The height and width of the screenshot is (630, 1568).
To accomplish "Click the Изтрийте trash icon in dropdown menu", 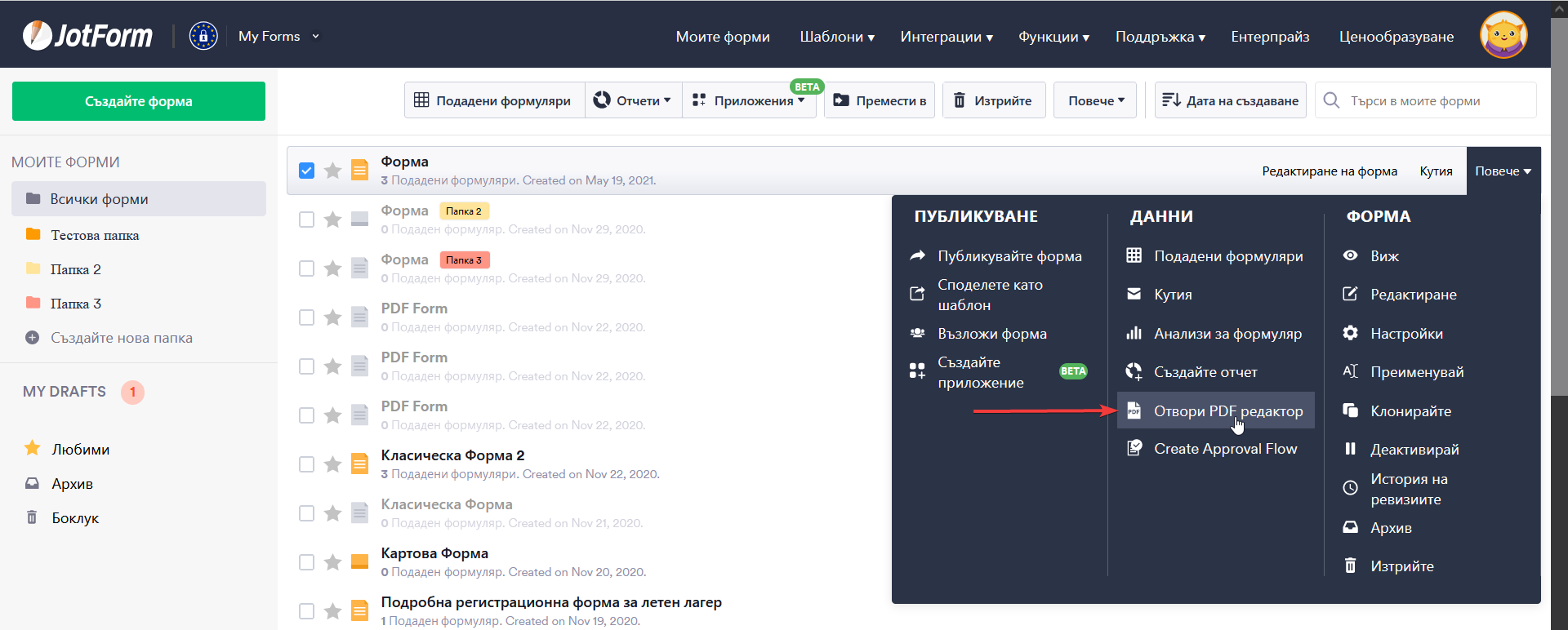I will (1351, 566).
